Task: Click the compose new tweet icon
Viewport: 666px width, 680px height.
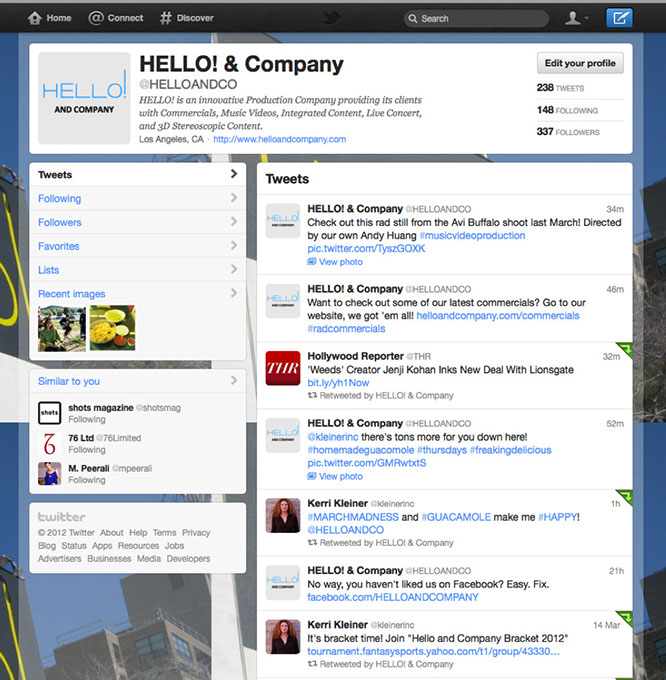Action: pyautogui.click(x=620, y=17)
